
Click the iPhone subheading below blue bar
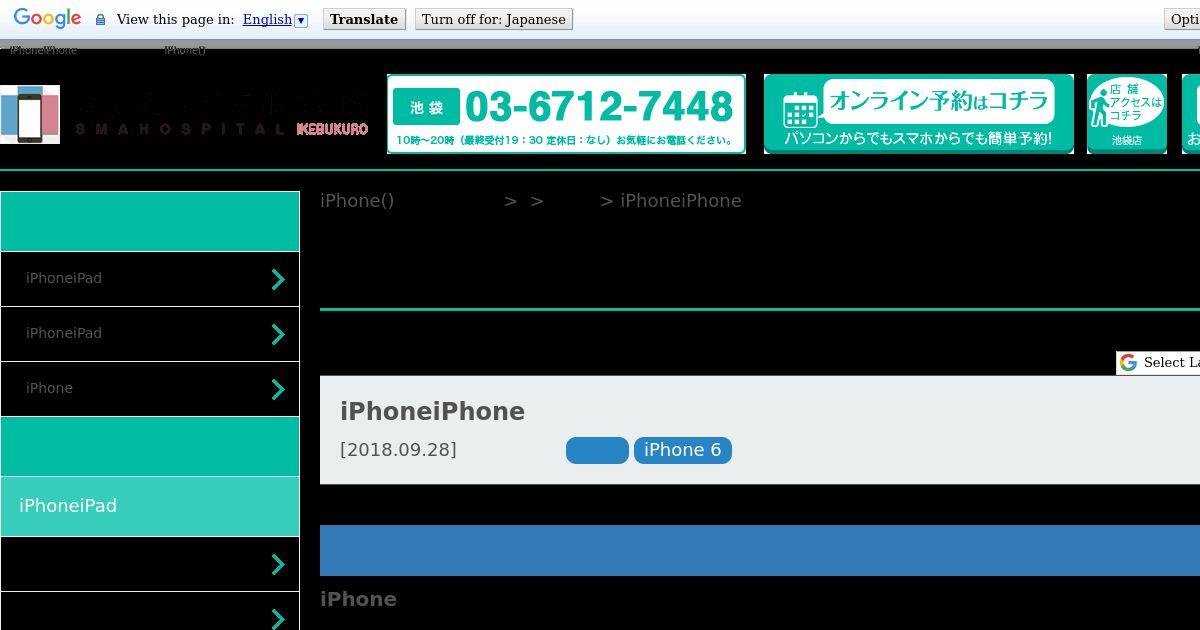coord(358,599)
